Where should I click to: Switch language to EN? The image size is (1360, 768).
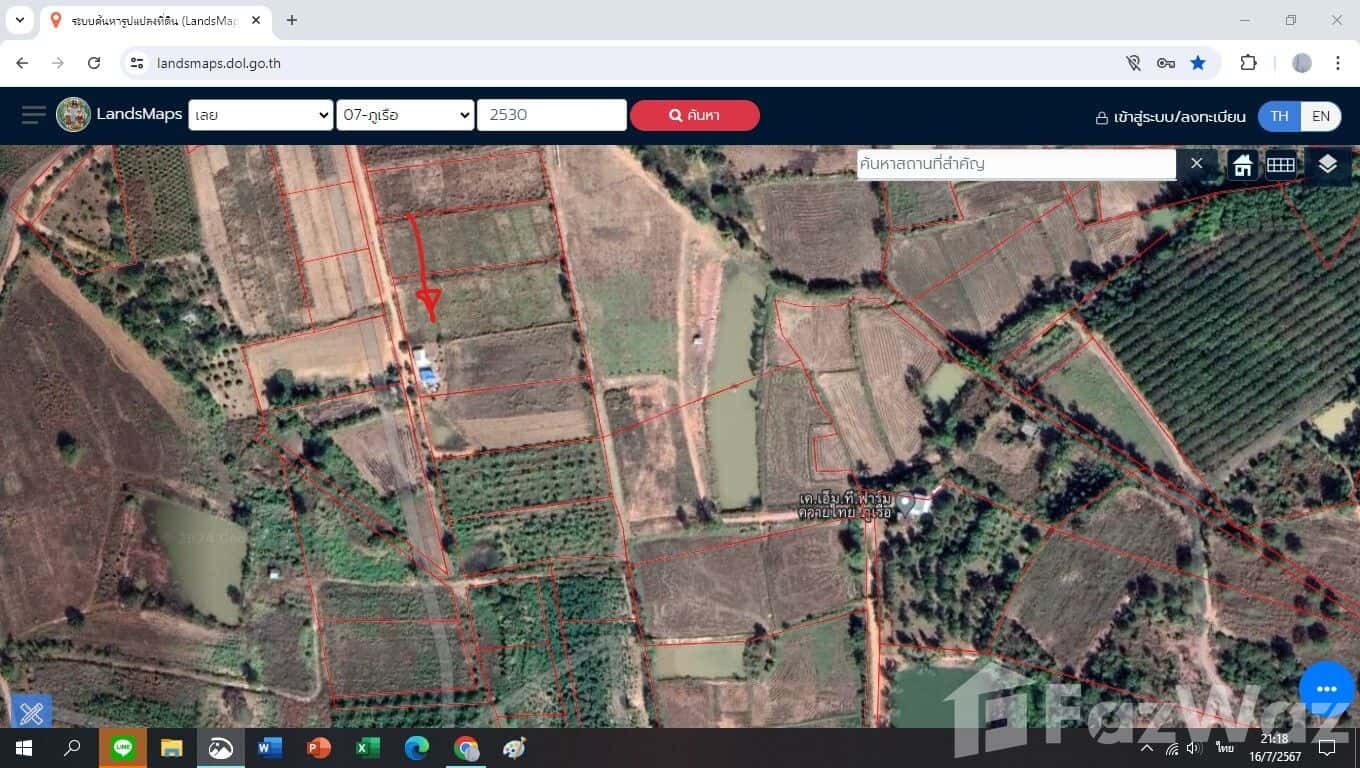pyautogui.click(x=1320, y=116)
